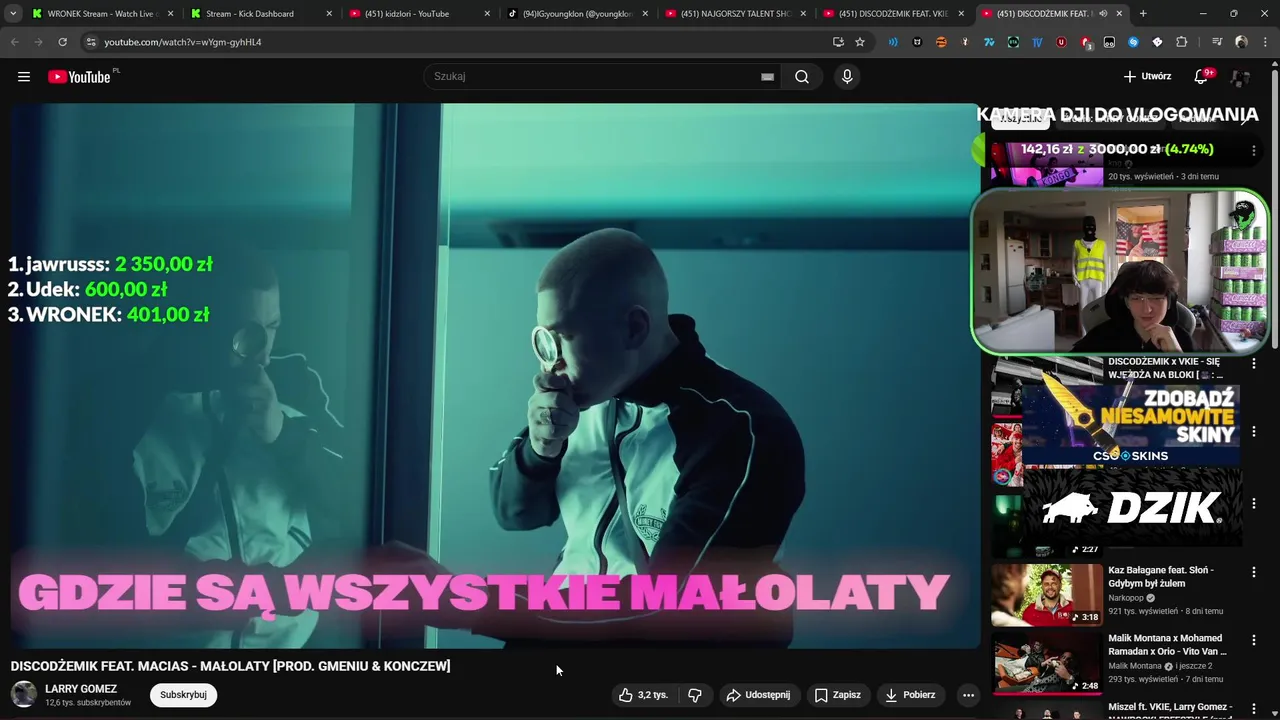Open the YouTube hamburger guide menu

[24, 77]
